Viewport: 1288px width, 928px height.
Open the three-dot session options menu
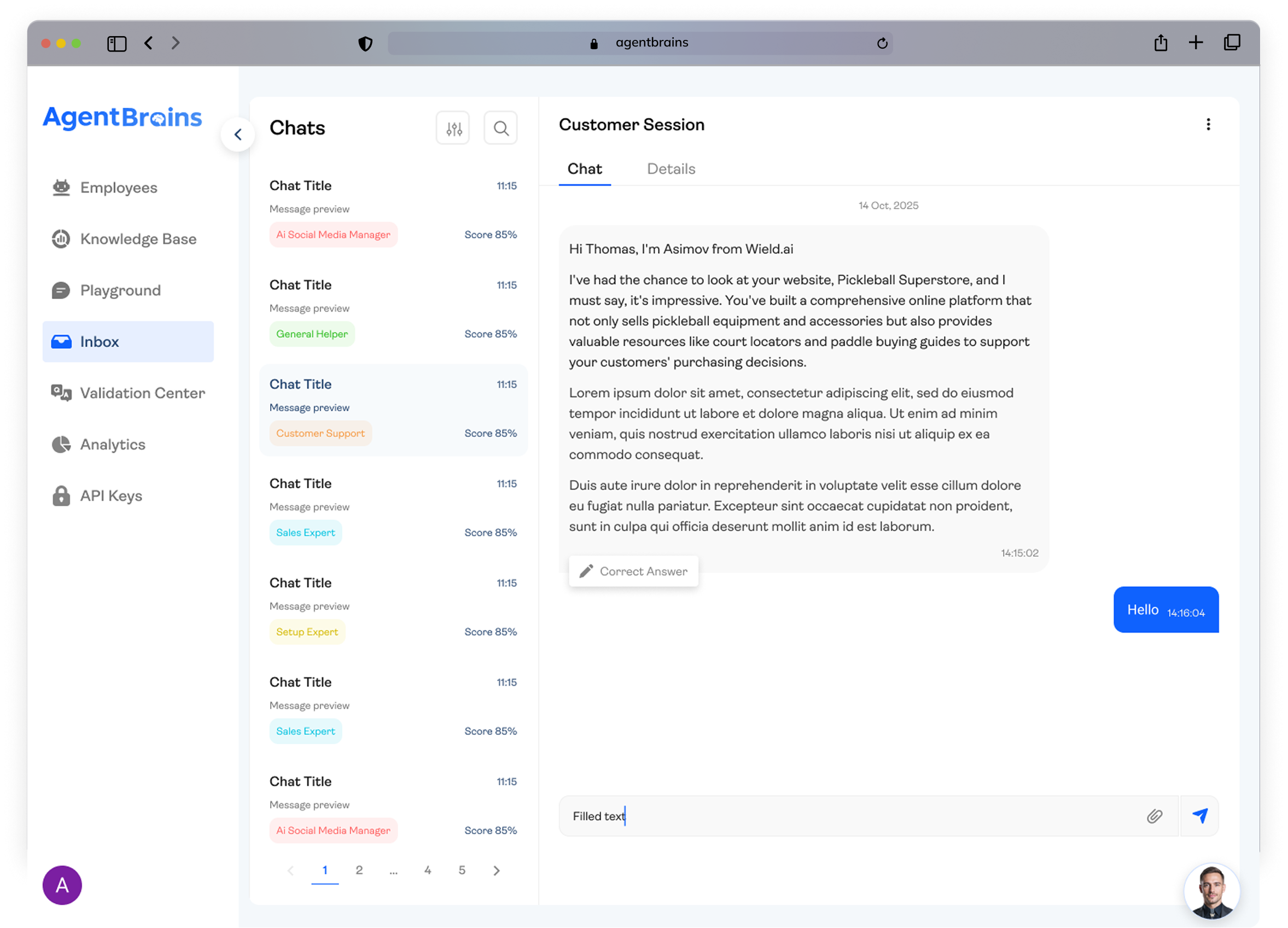point(1208,124)
